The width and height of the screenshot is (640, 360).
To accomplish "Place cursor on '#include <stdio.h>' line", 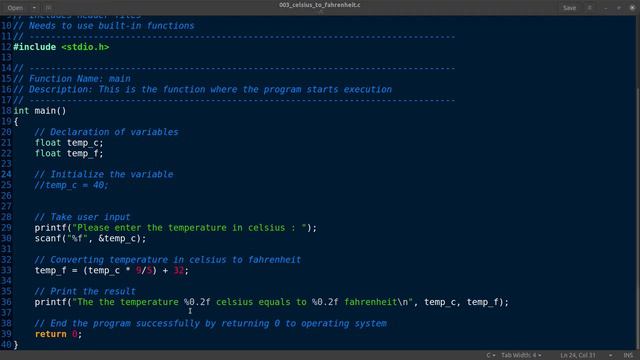I will point(61,47).
